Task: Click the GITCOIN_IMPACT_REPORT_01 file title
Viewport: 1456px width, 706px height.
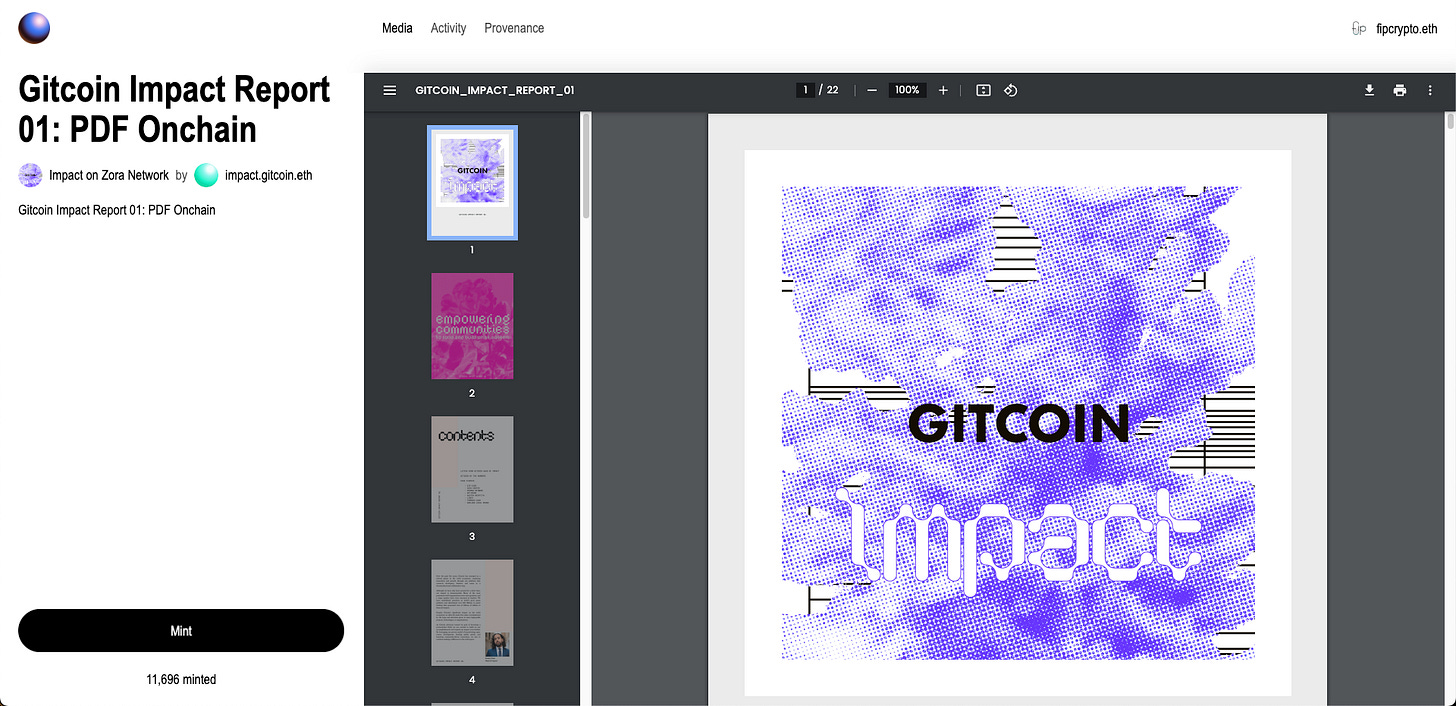Action: (495, 90)
